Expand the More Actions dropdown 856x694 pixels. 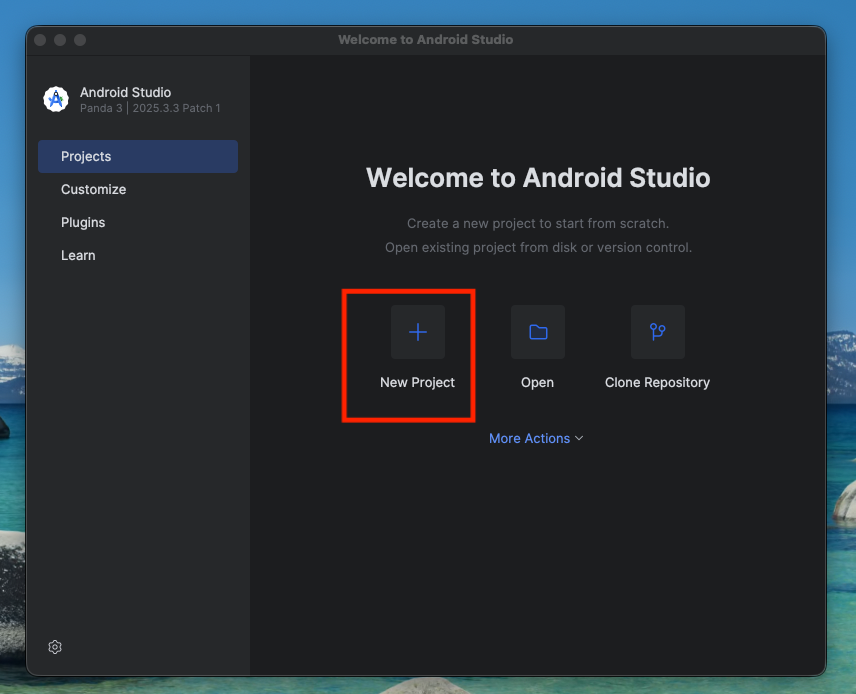[536, 438]
